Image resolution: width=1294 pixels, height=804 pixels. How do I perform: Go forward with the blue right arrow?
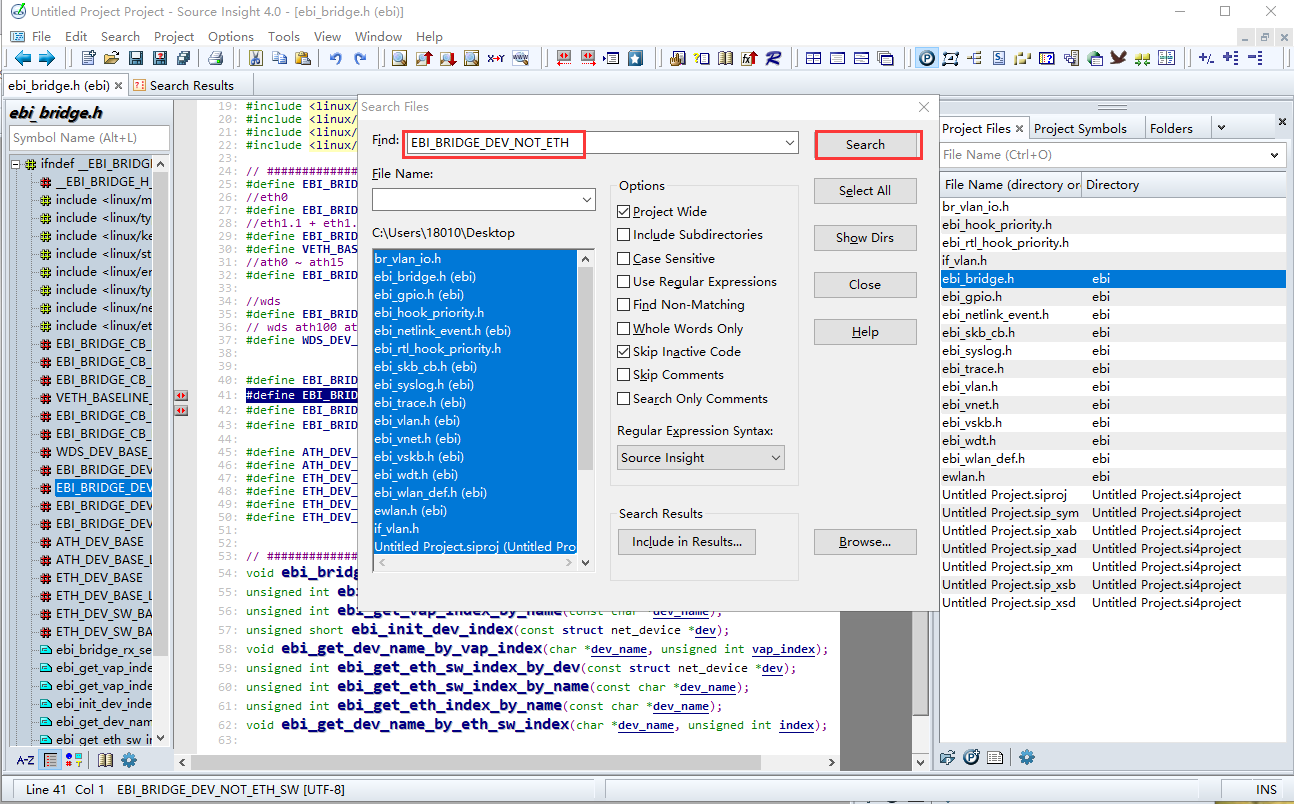pyautogui.click(x=47, y=58)
